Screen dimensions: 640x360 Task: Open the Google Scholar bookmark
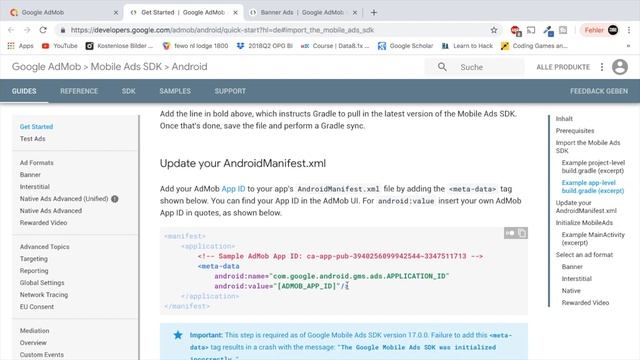405,46
